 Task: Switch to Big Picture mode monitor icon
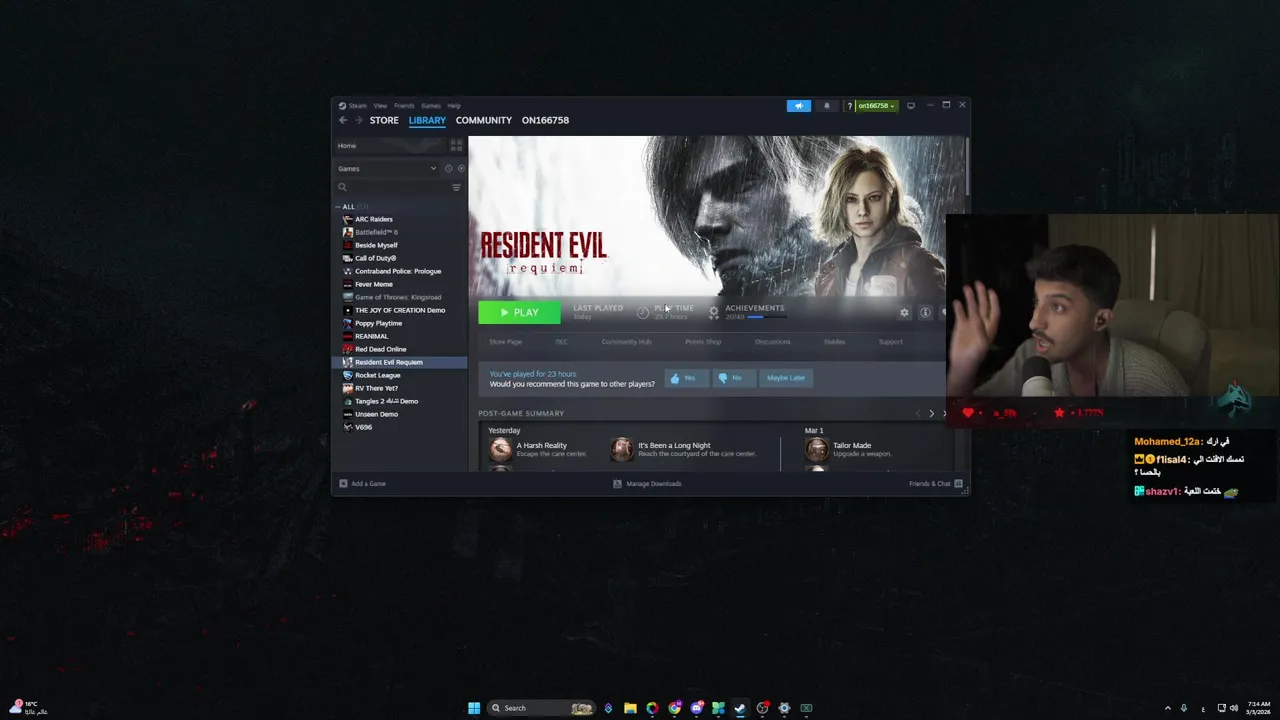click(x=911, y=106)
